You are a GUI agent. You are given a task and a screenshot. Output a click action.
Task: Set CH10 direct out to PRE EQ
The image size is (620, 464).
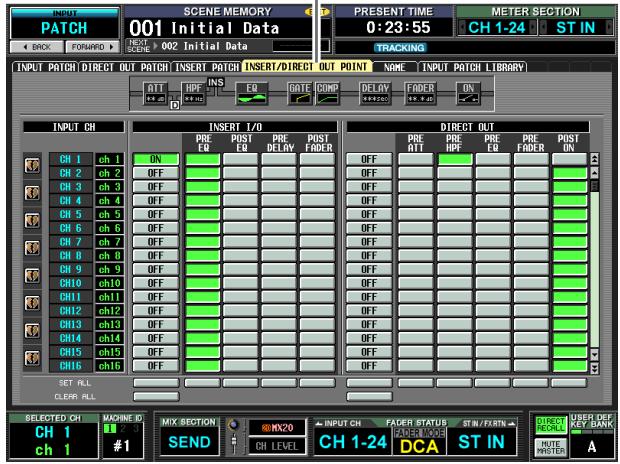click(x=492, y=283)
